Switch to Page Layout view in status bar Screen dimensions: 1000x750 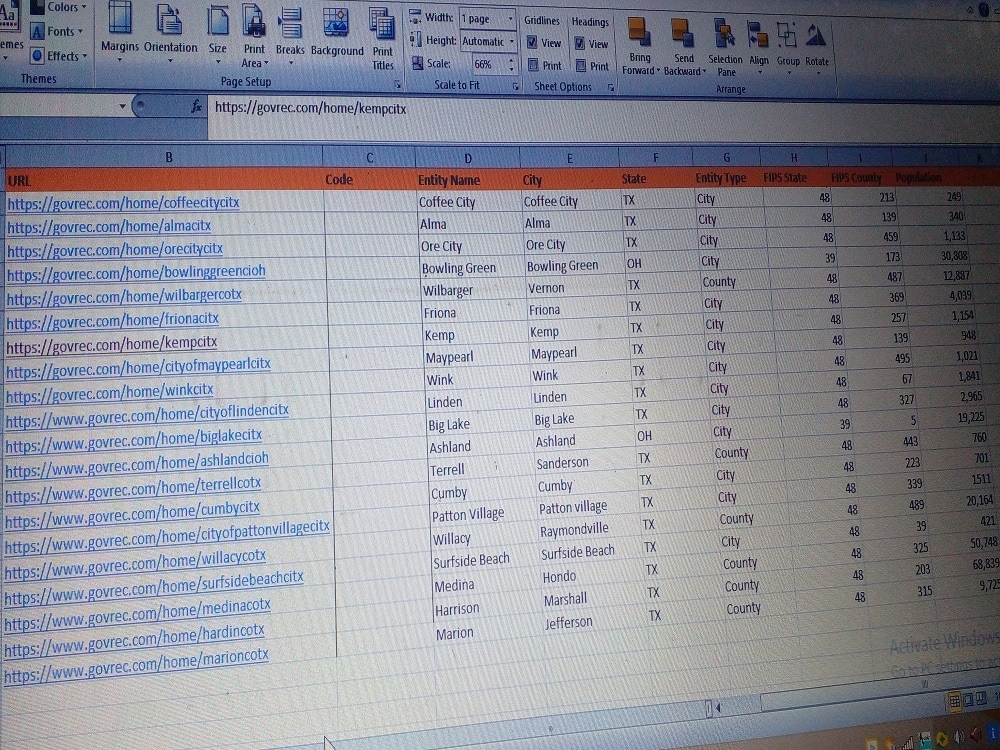tap(968, 700)
